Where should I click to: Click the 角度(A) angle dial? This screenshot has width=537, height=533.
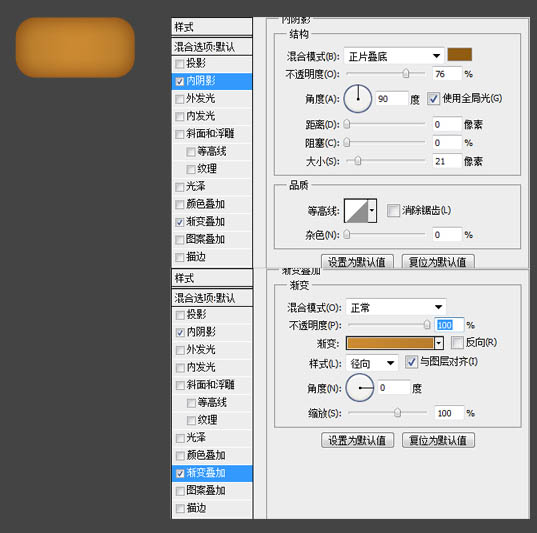[358, 99]
